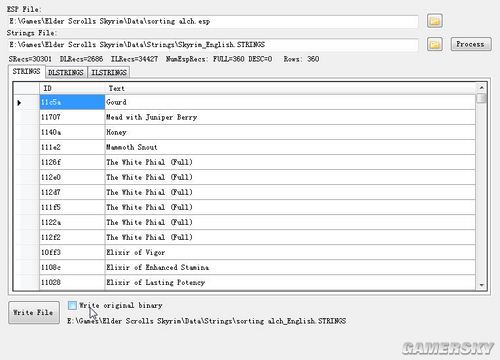Select the ID cell 1122a
Image resolution: width=500 pixels, height=360 pixels.
(72, 222)
